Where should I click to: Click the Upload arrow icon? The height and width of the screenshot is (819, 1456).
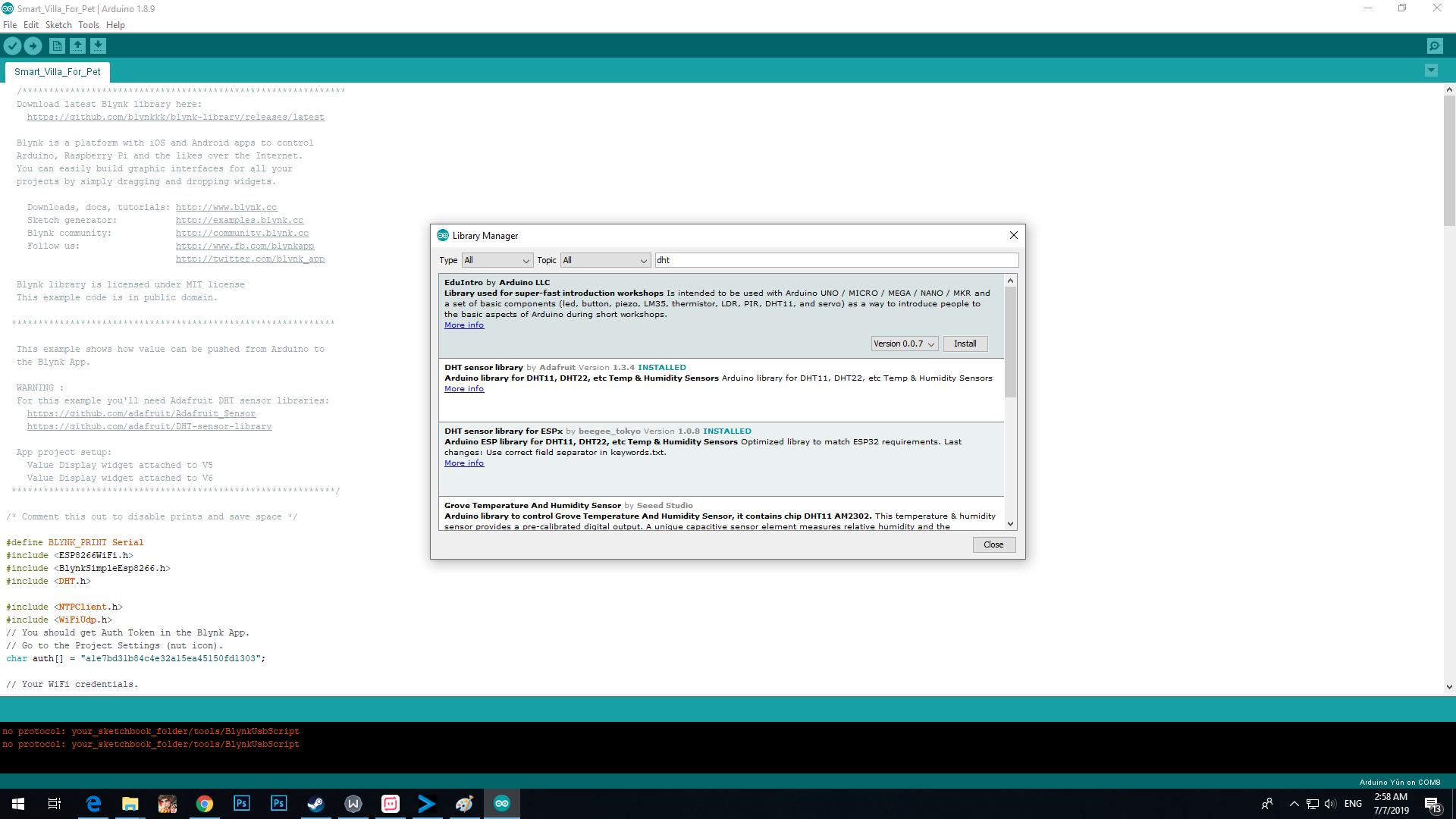pos(33,46)
